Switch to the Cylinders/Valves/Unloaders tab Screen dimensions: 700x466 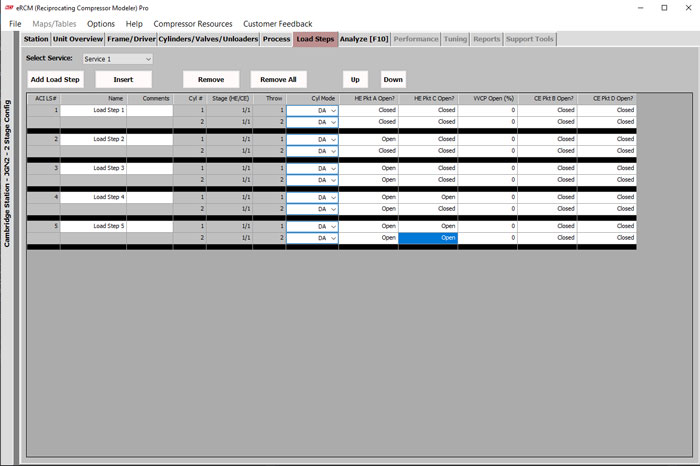tap(208, 39)
